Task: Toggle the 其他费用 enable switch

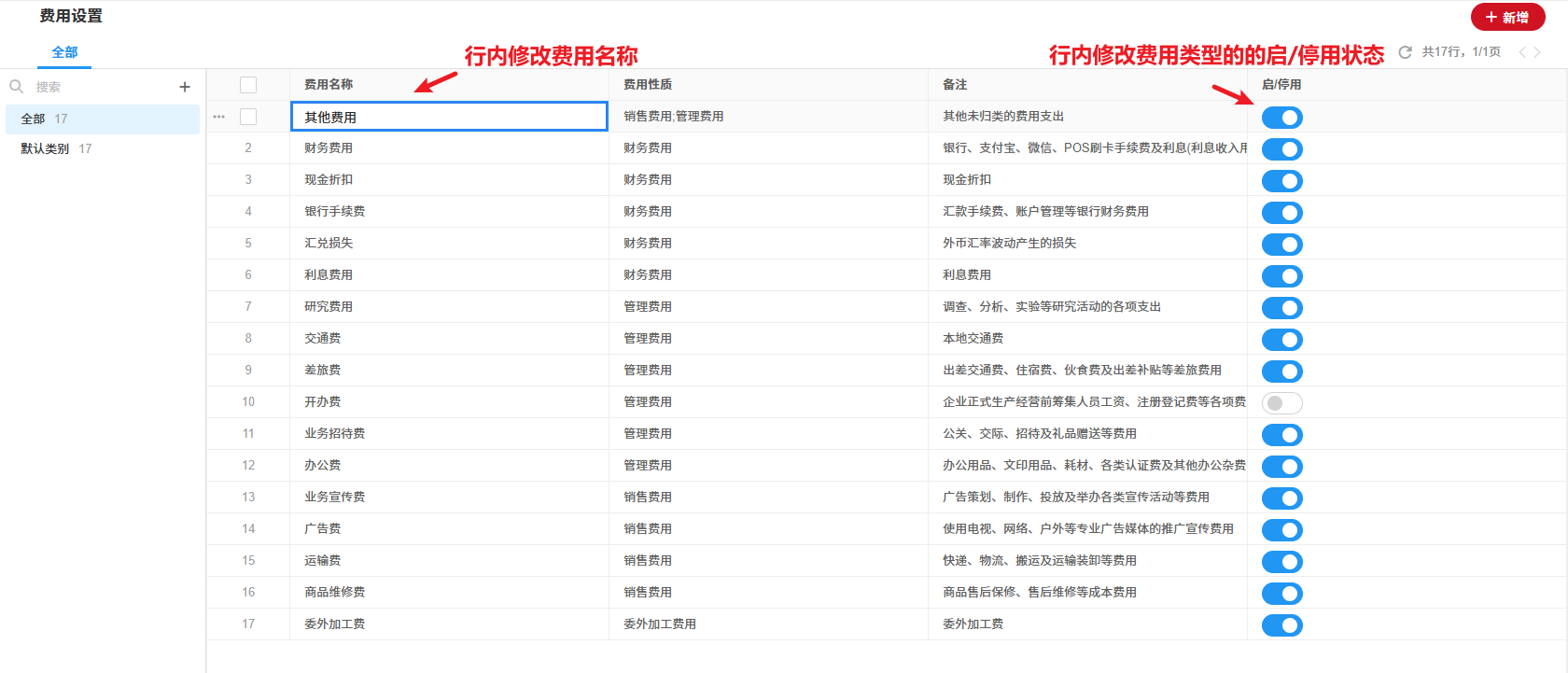Action: coord(1282,118)
